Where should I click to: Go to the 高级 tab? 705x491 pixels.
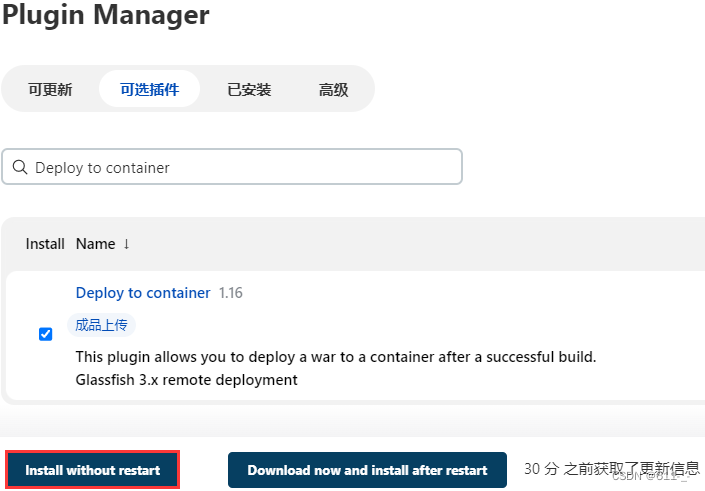pos(333,89)
